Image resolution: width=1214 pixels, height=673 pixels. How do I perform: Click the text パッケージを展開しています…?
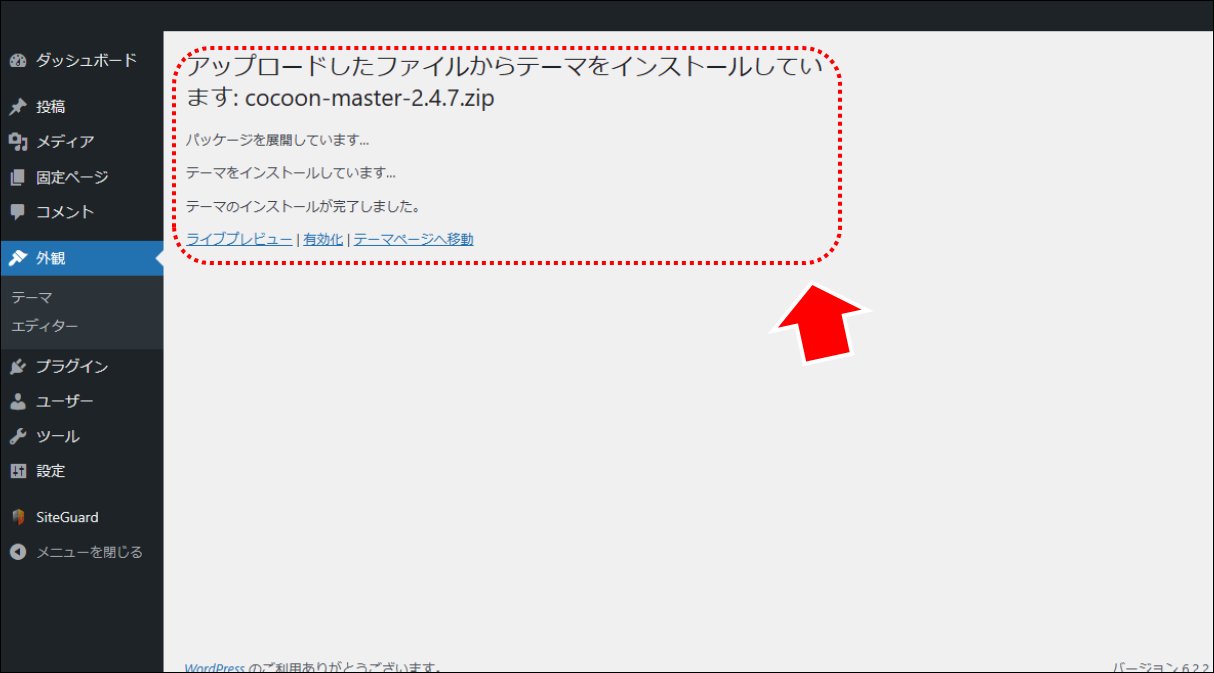[278, 141]
